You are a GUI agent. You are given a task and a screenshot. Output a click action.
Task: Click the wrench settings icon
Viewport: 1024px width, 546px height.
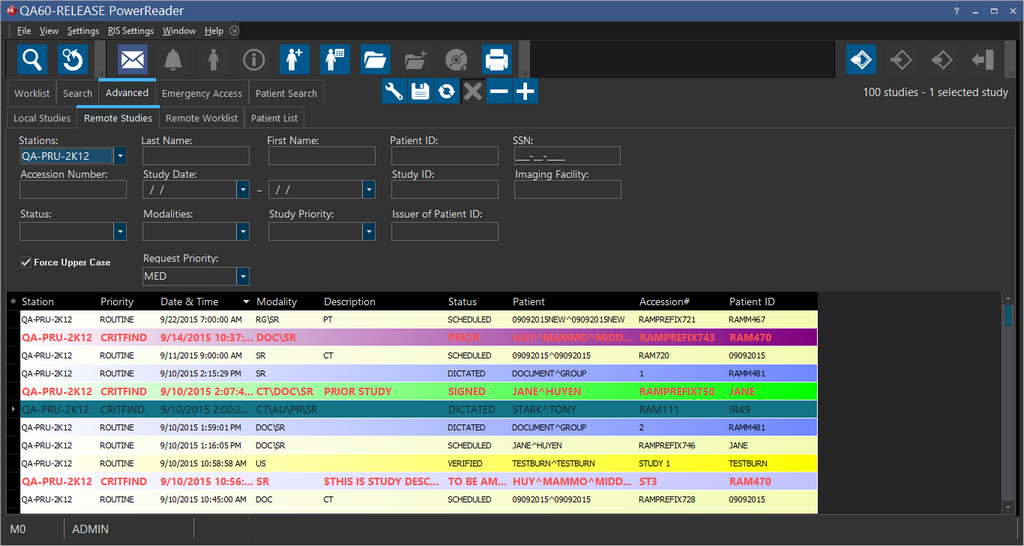(394, 92)
